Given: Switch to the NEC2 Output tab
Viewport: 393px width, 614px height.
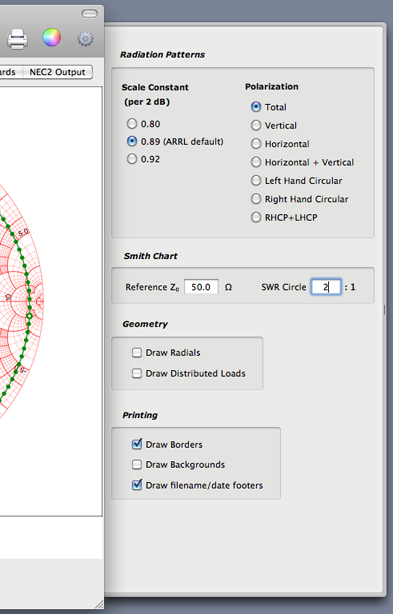Looking at the screenshot, I should pos(58,72).
